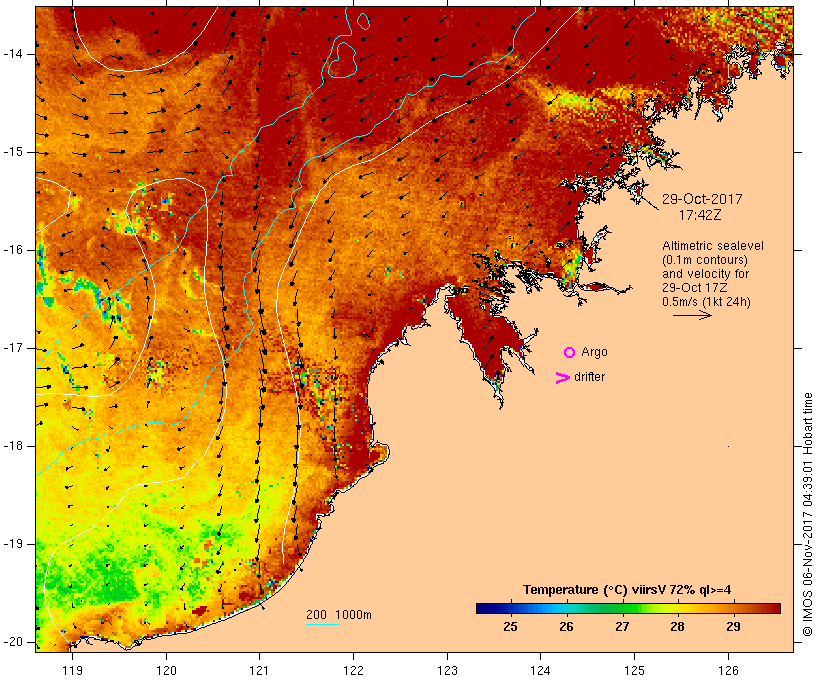Viewport: 820px width, 680px height.
Task: Click the '28' colorbar tick label
Action: click(x=677, y=627)
